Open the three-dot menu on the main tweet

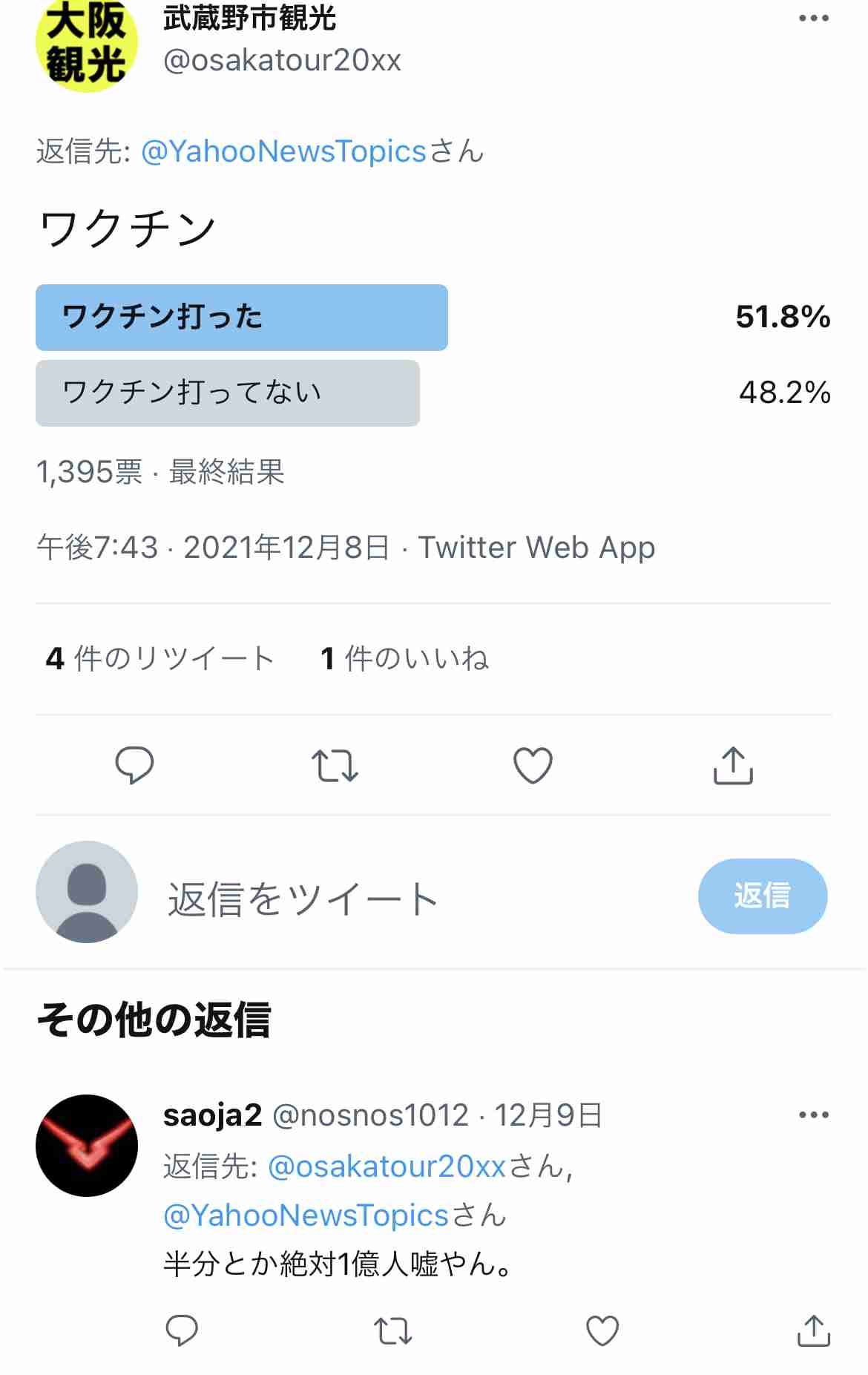(x=814, y=19)
